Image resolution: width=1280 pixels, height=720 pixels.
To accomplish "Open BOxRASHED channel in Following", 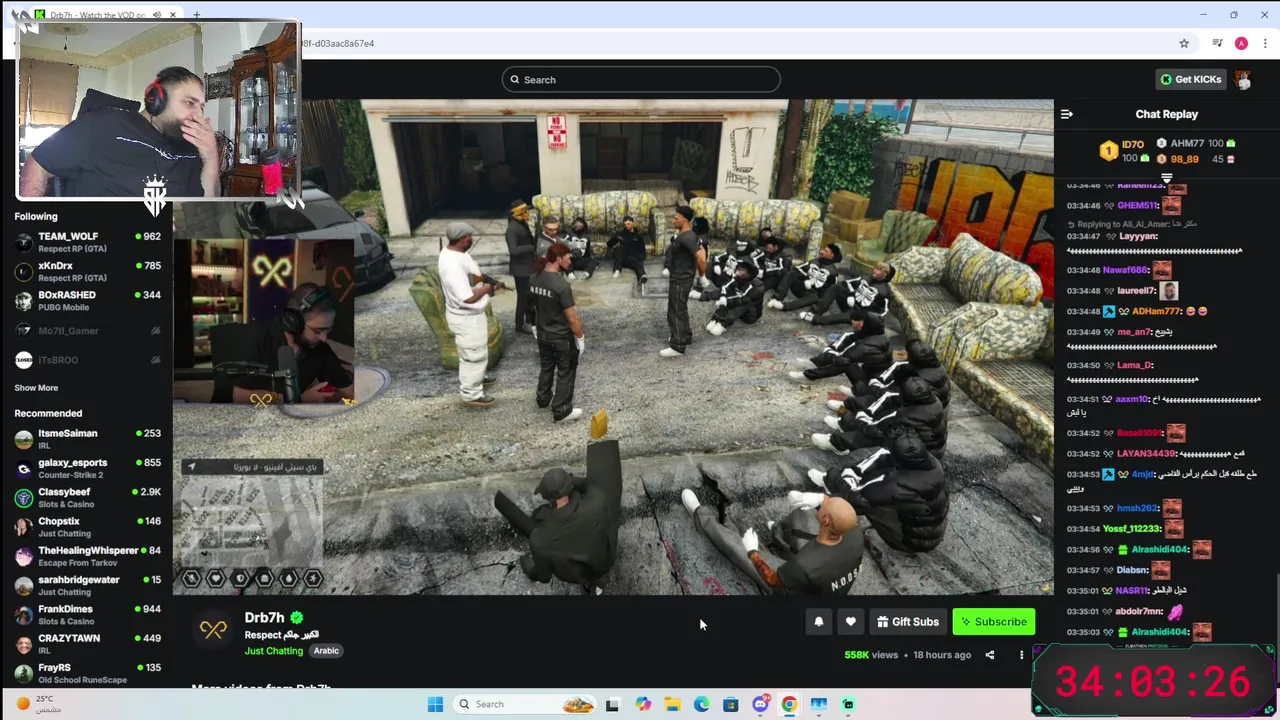I will [88, 300].
